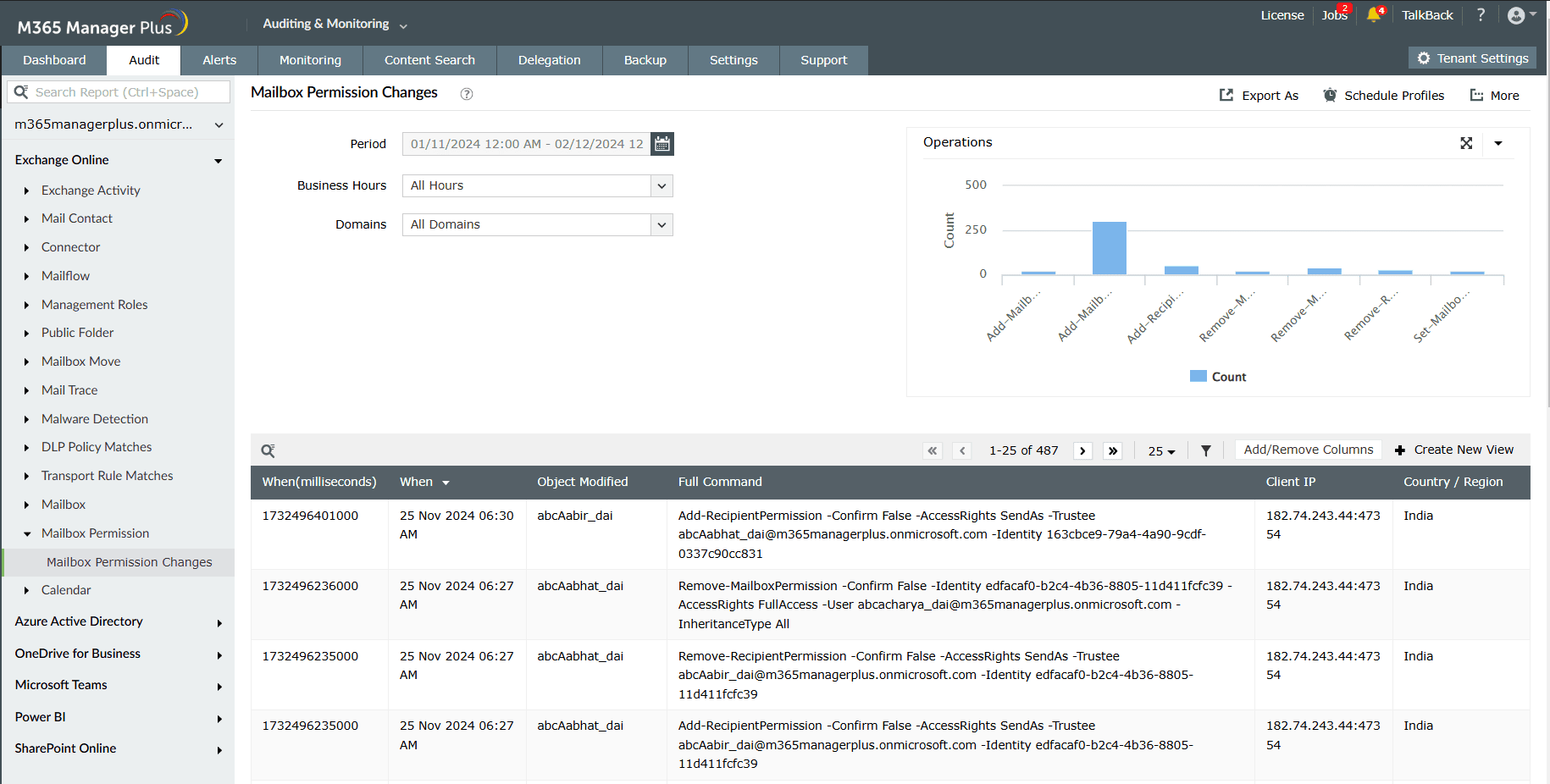Switch to the Dashboard tab
The height and width of the screenshot is (784, 1550).
click(x=54, y=60)
